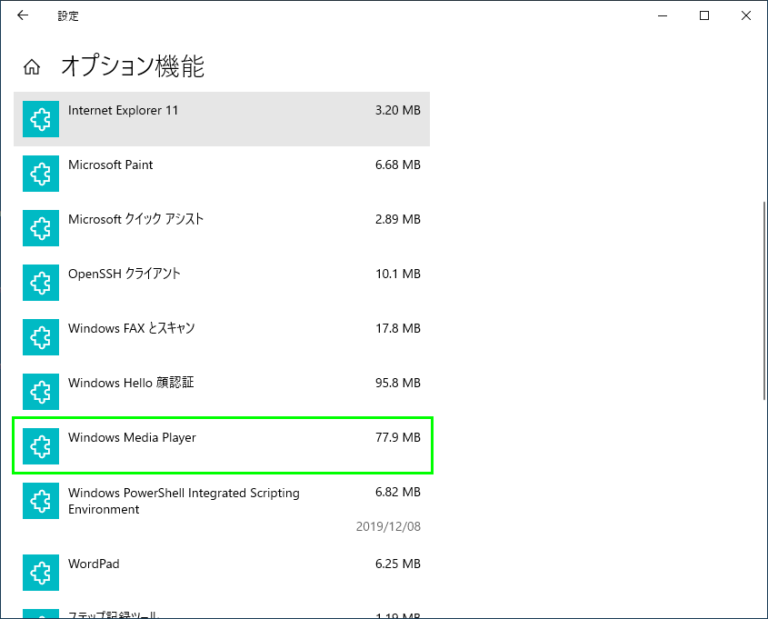The height and width of the screenshot is (619, 768).
Task: Click the Microsoft クイック アシスト feature icon
Action: click(x=41, y=228)
